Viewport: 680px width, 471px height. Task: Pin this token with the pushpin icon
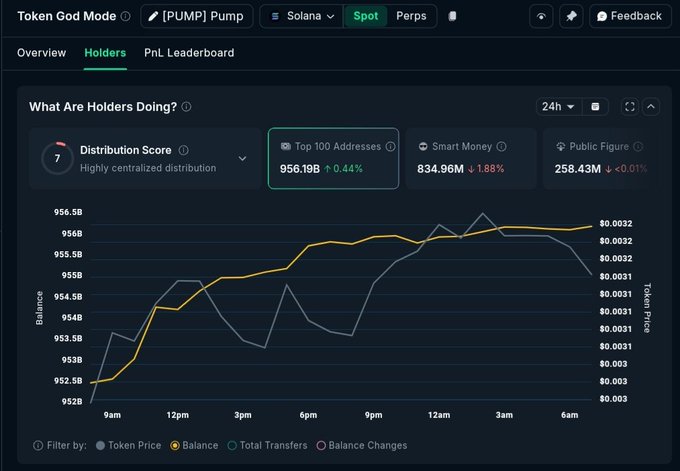coord(571,16)
